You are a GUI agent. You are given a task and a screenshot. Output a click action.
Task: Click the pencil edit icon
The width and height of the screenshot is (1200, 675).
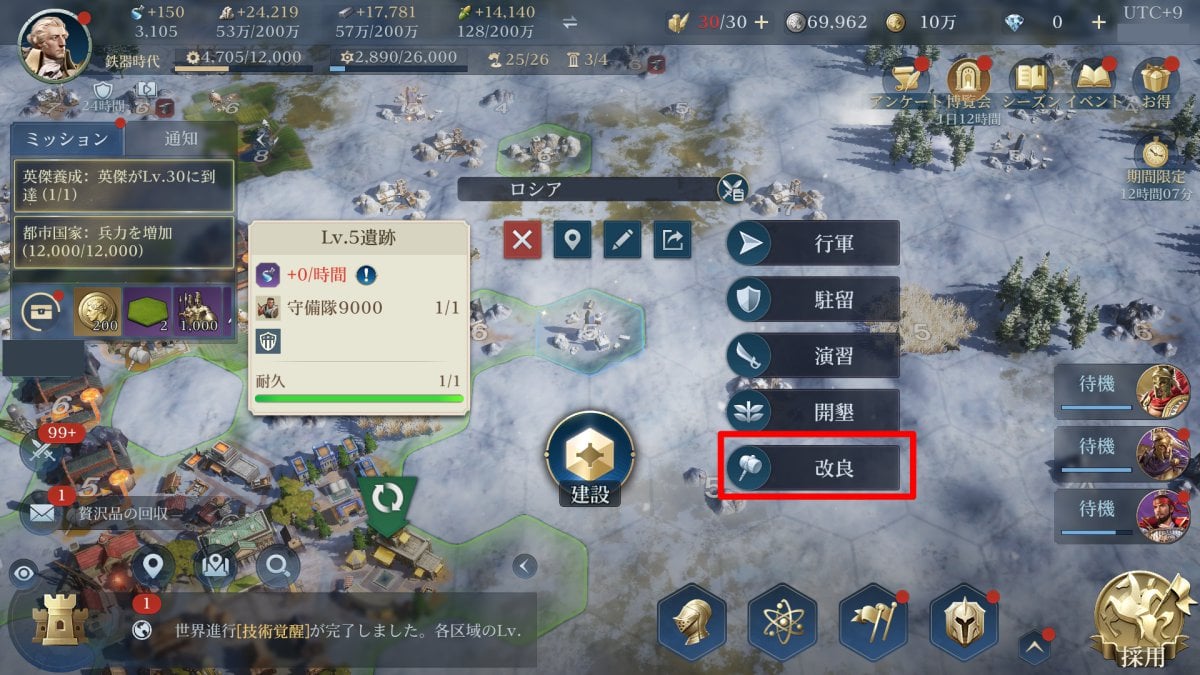(622, 240)
